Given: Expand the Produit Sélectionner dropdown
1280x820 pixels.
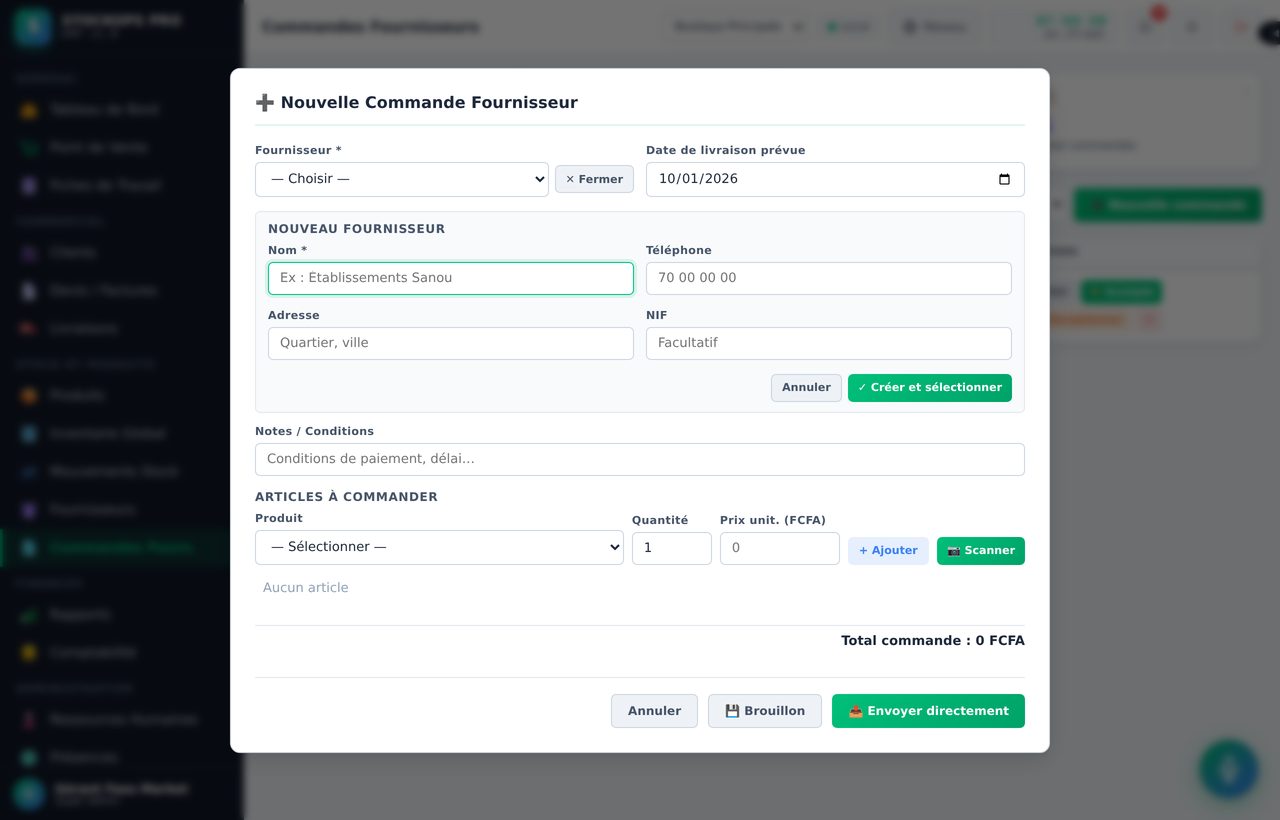Looking at the screenshot, I should click(x=439, y=548).
